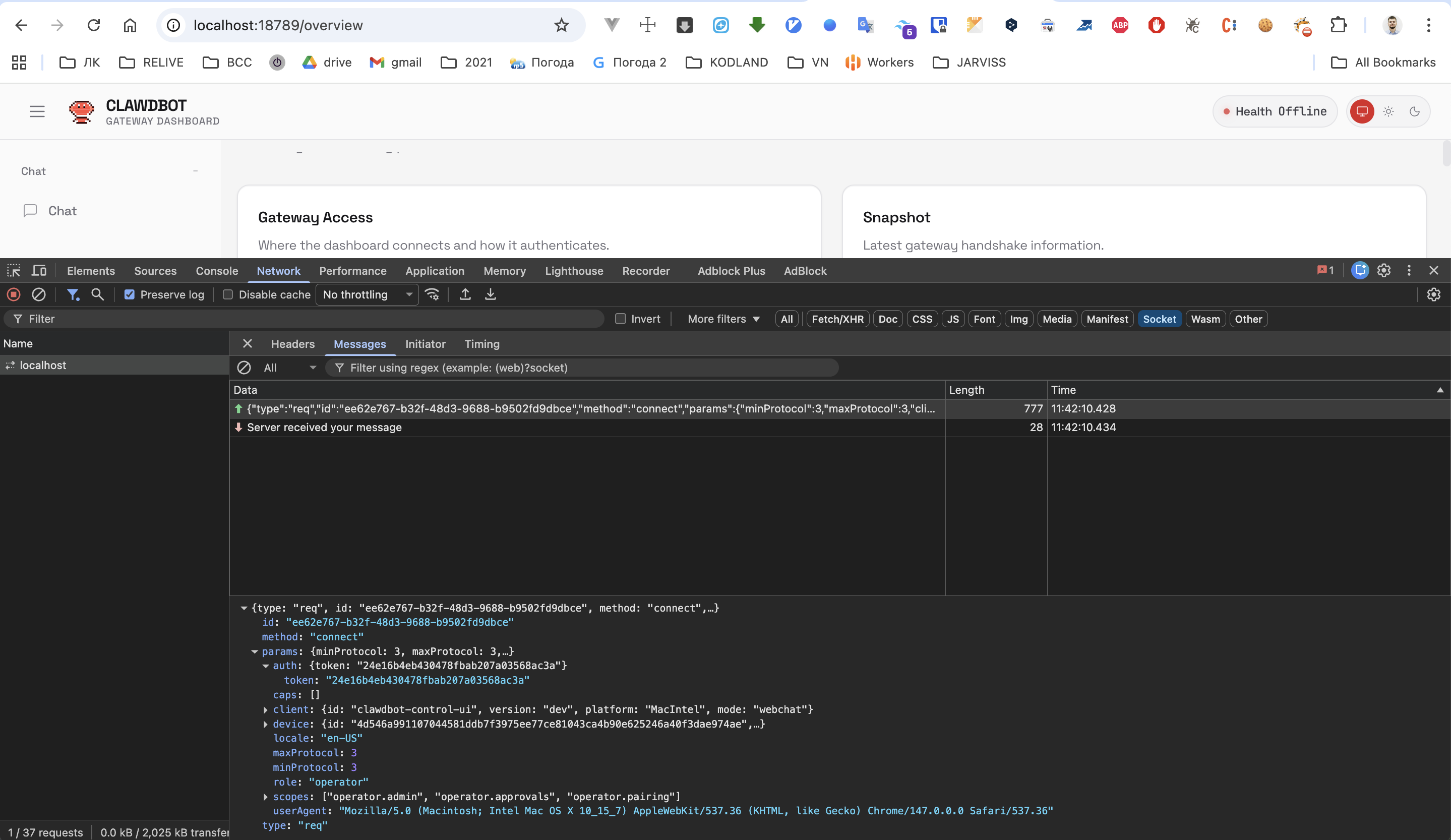Expand the scopes array
Screen dimensions: 1451x840
(265, 797)
